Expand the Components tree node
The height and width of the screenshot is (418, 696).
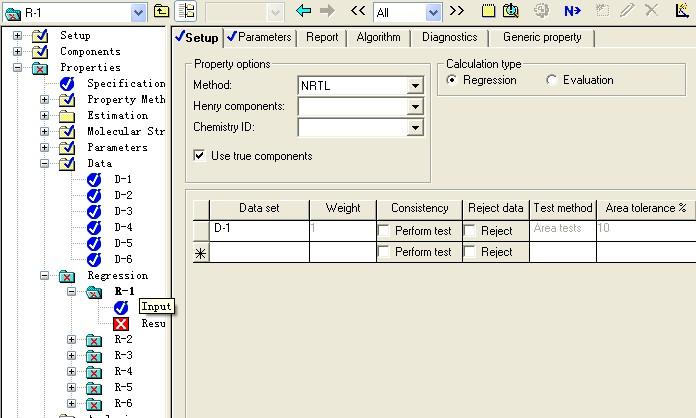coord(17,51)
